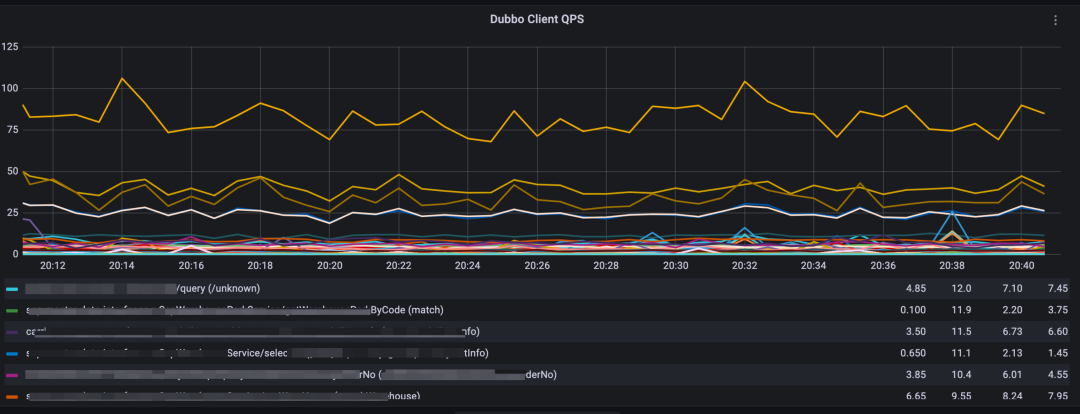The width and height of the screenshot is (1080, 414).
Task: Click the 20:18 time label on the x-axis
Action: point(260,265)
